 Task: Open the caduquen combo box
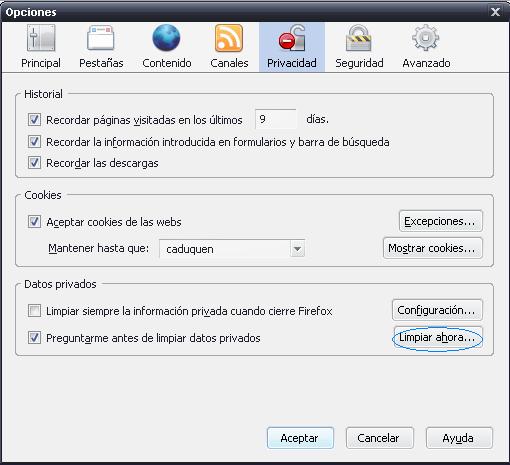[x=232, y=249]
